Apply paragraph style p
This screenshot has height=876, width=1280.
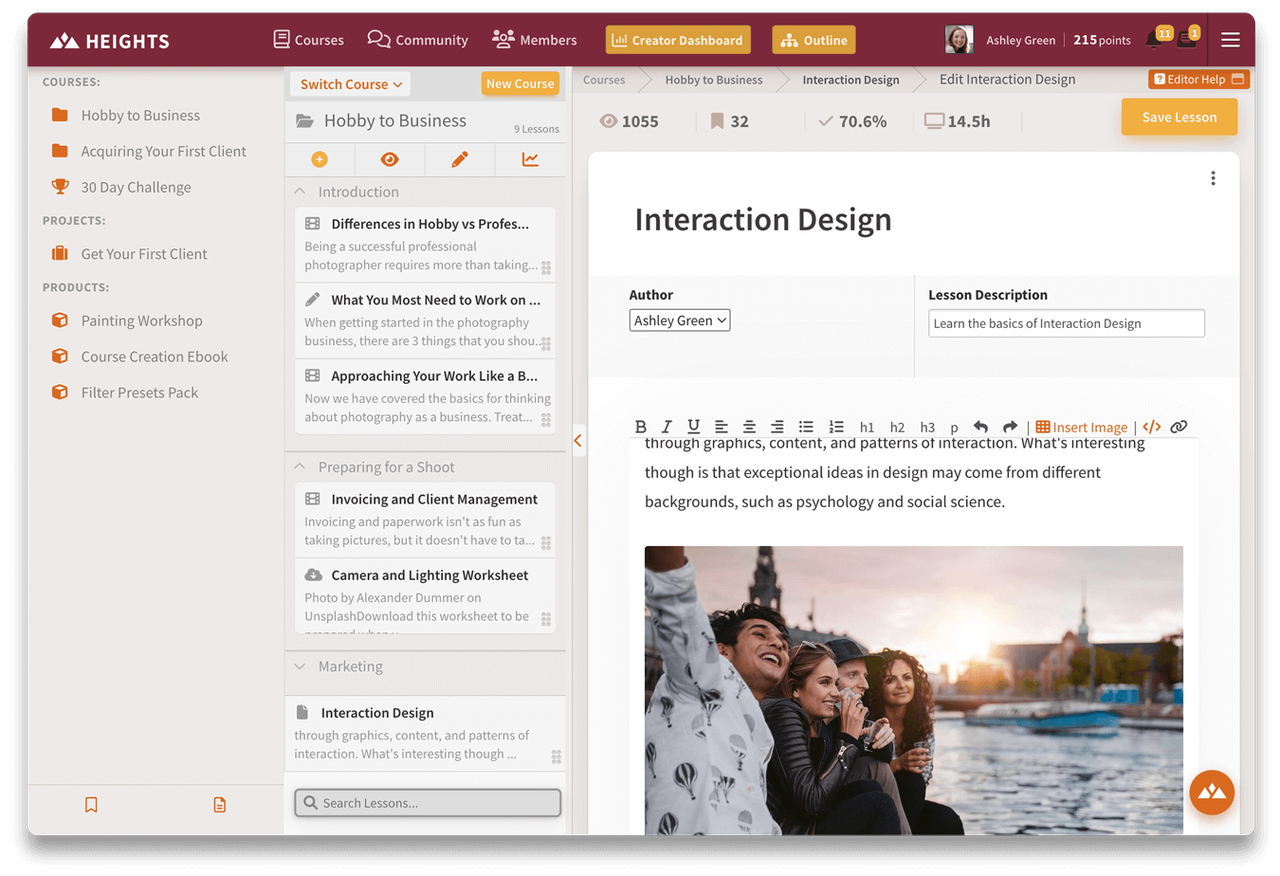954,427
